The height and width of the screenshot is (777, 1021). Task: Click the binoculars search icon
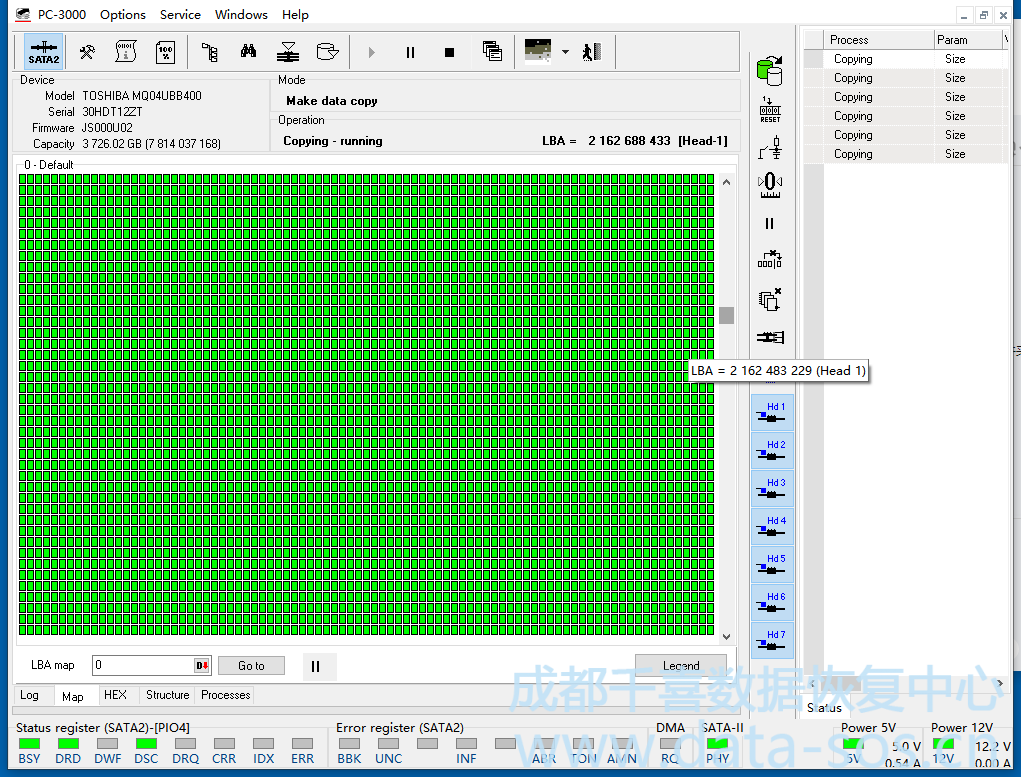pos(249,52)
